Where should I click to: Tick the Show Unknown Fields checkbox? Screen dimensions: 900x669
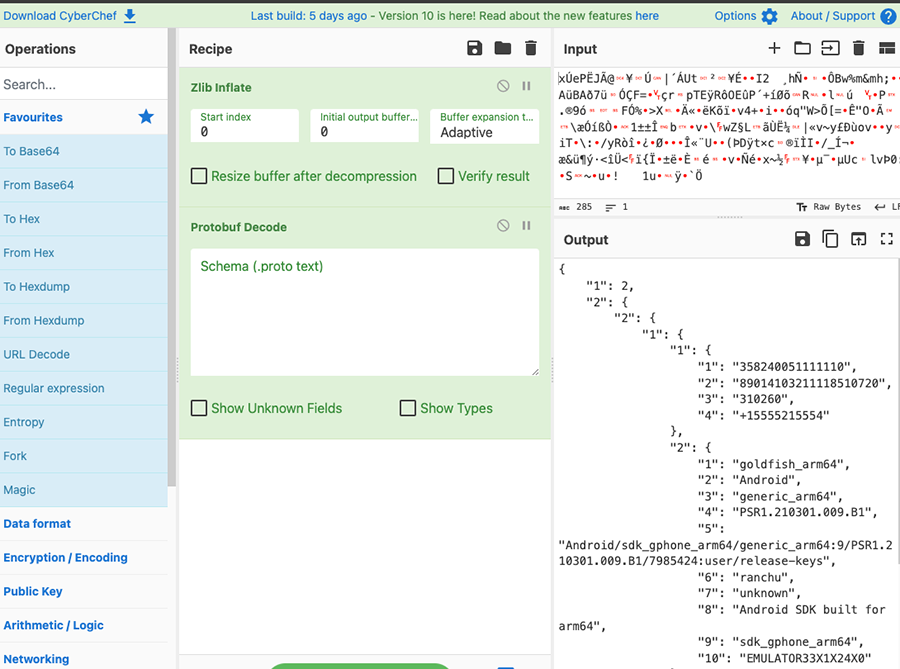point(200,408)
